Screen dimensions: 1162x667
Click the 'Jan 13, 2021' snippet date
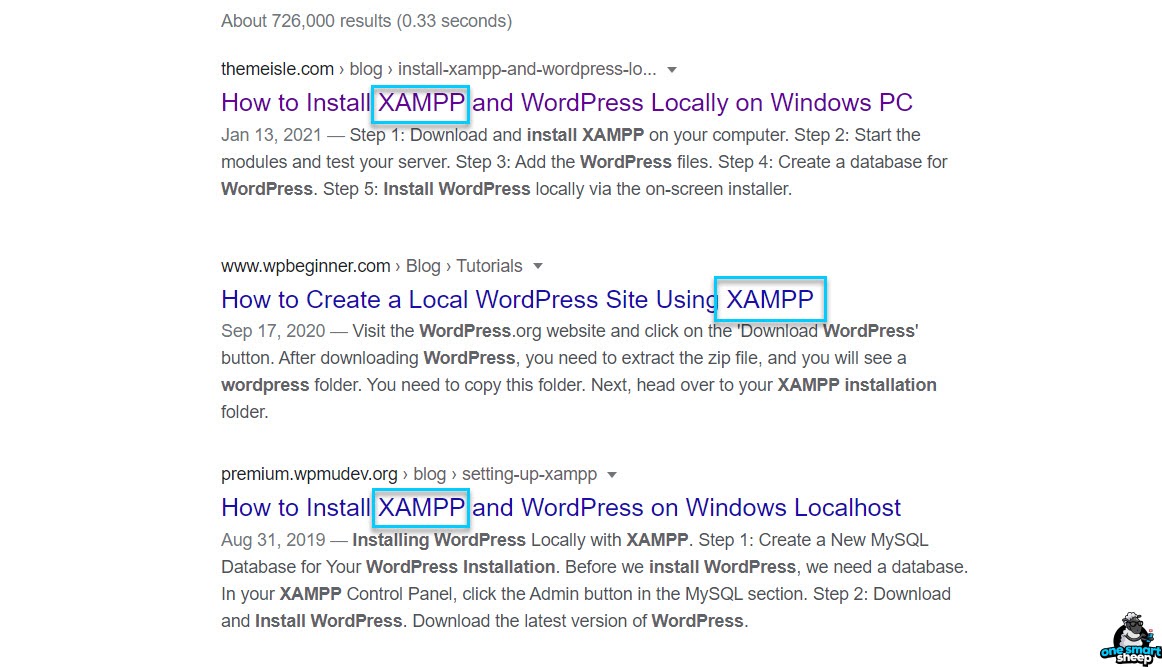[x=271, y=135]
